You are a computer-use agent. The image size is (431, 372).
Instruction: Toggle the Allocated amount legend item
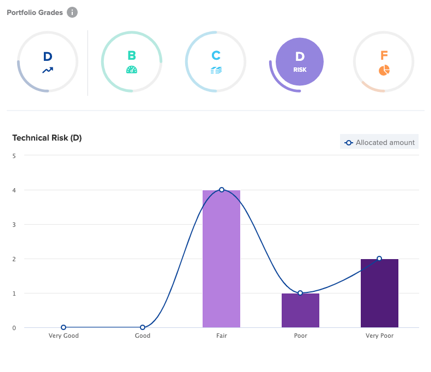(x=379, y=142)
